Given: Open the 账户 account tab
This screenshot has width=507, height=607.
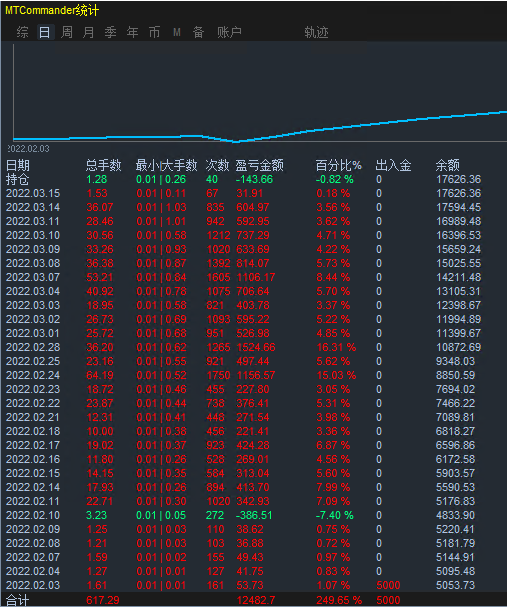Looking at the screenshot, I should 229,32.
